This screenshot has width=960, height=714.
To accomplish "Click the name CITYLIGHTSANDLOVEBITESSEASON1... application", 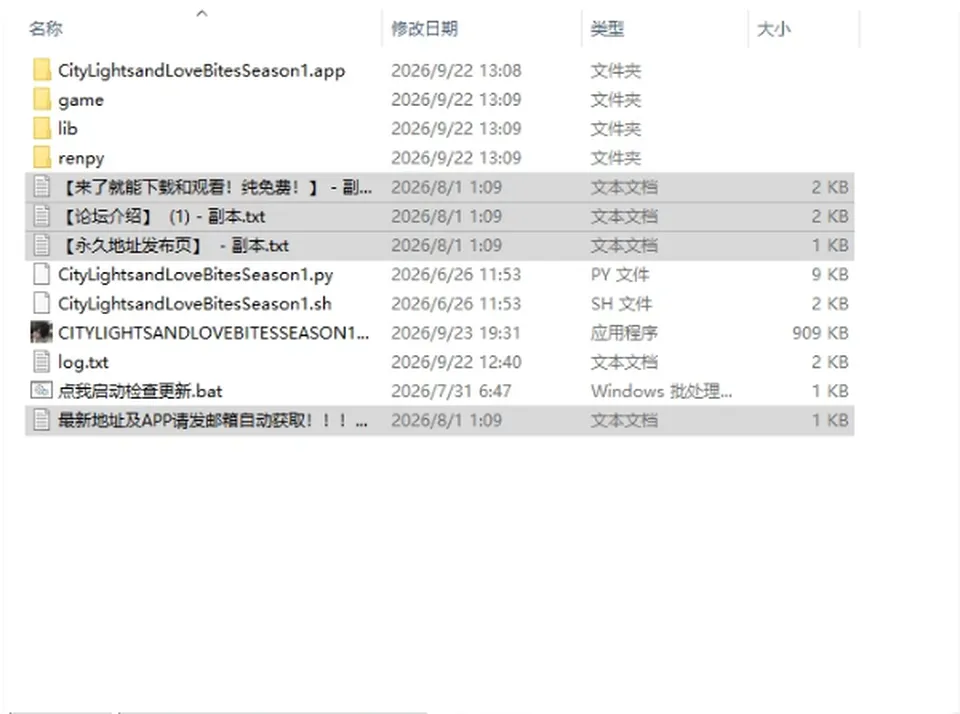I will [214, 333].
